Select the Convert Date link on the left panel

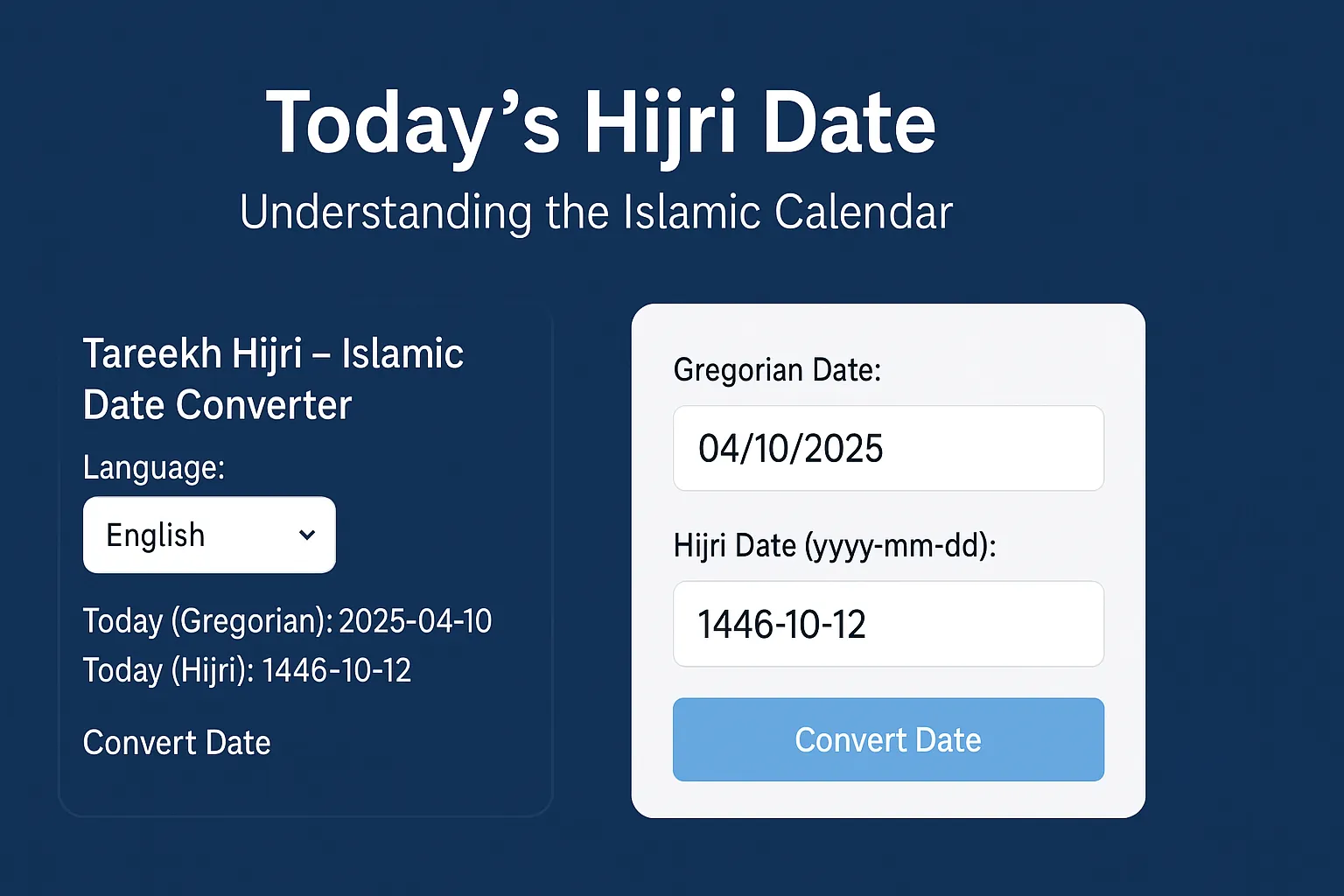[x=176, y=742]
